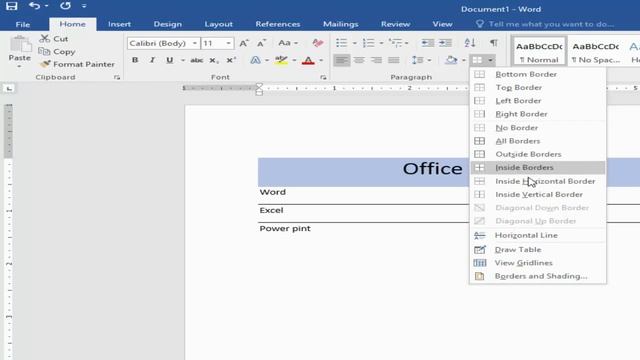This screenshot has height=360, width=640.
Task: Toggle Center alignment
Action: [359, 60]
